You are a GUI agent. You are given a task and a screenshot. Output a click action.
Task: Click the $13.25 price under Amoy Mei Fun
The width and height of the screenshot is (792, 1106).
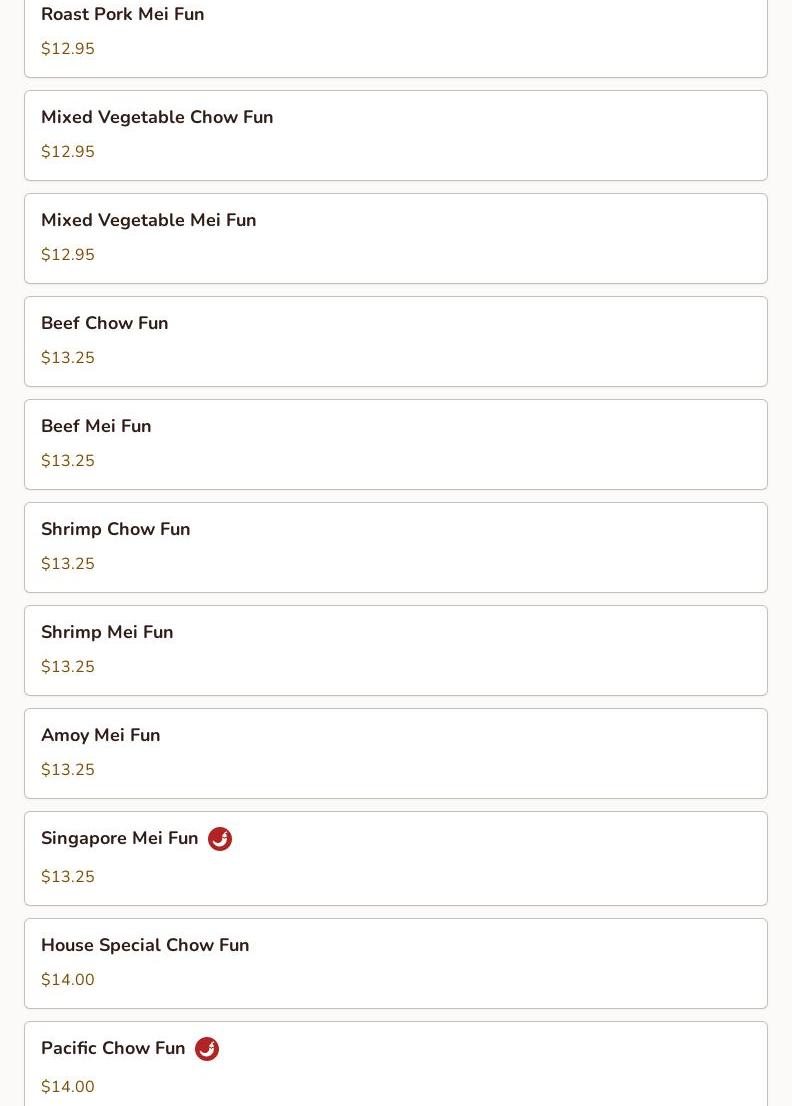click(x=68, y=770)
